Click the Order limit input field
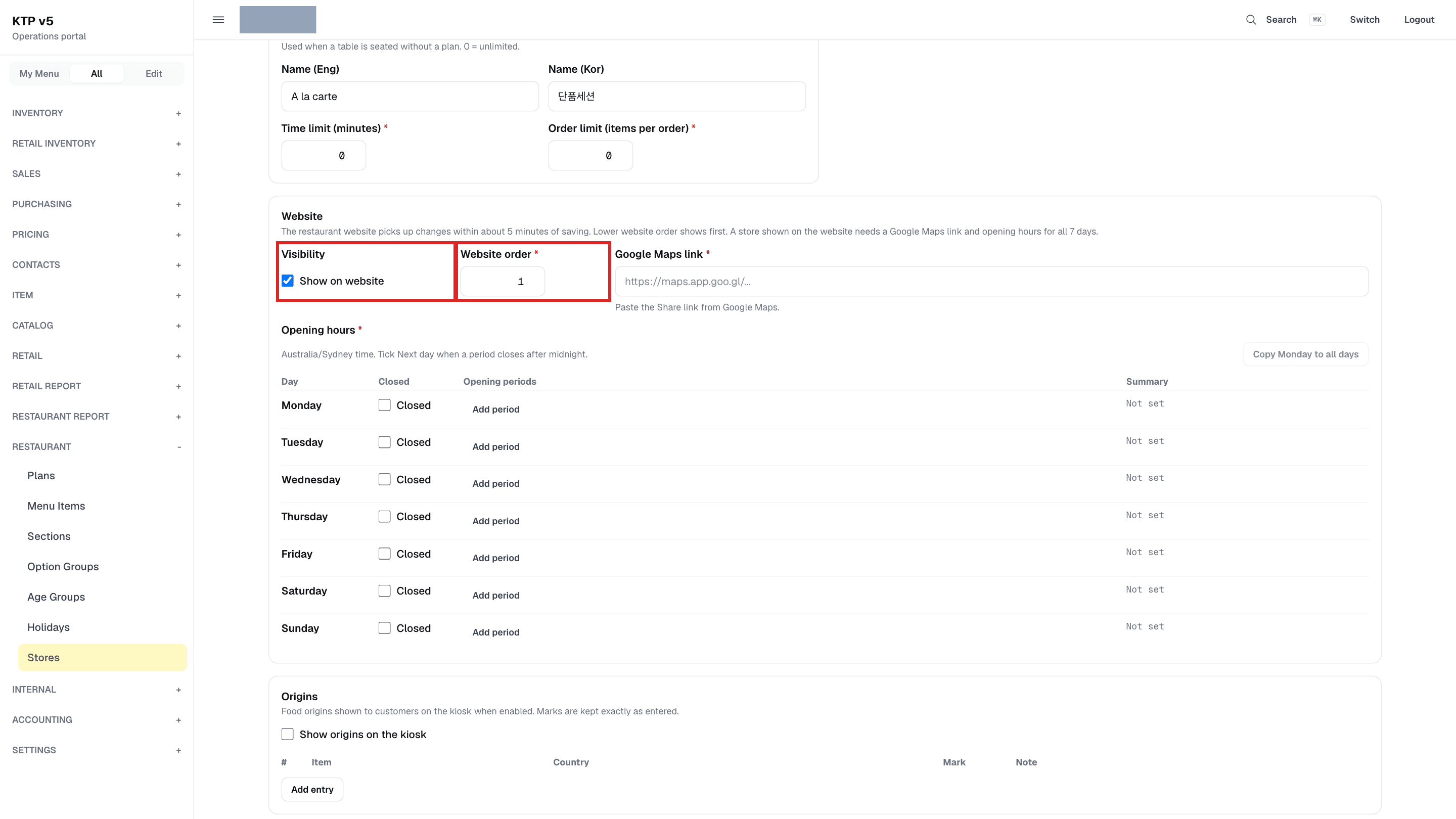Screen dimensions: 1456x819 coord(590,155)
